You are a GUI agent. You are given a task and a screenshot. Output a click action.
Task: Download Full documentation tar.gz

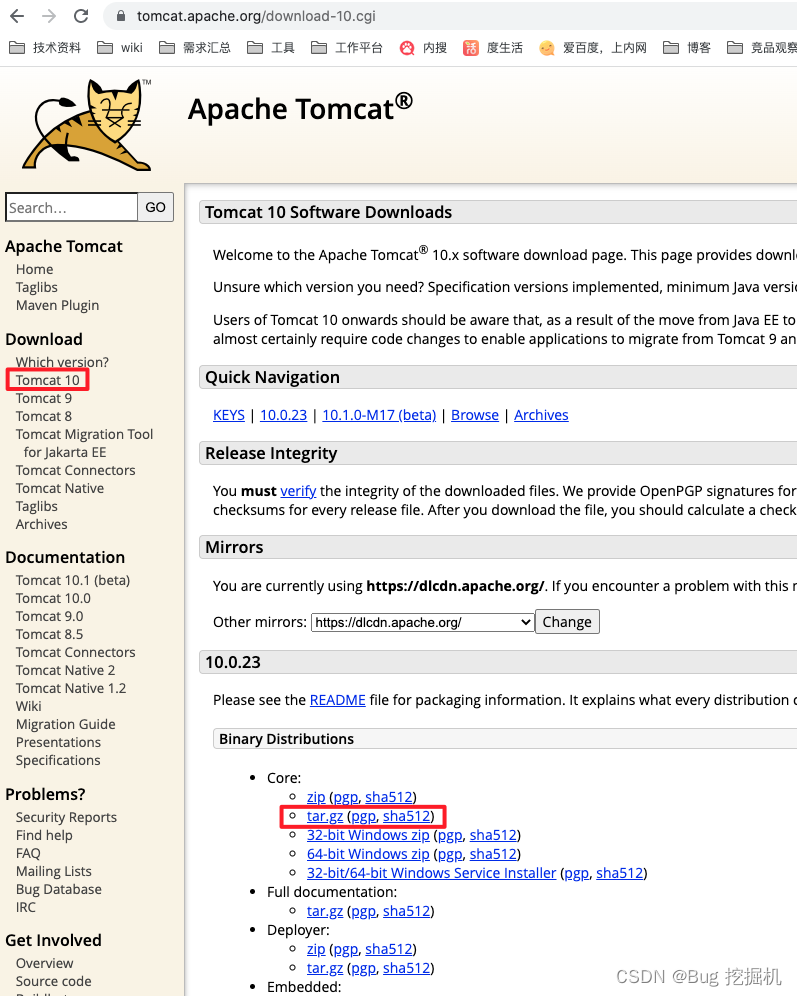pos(325,912)
